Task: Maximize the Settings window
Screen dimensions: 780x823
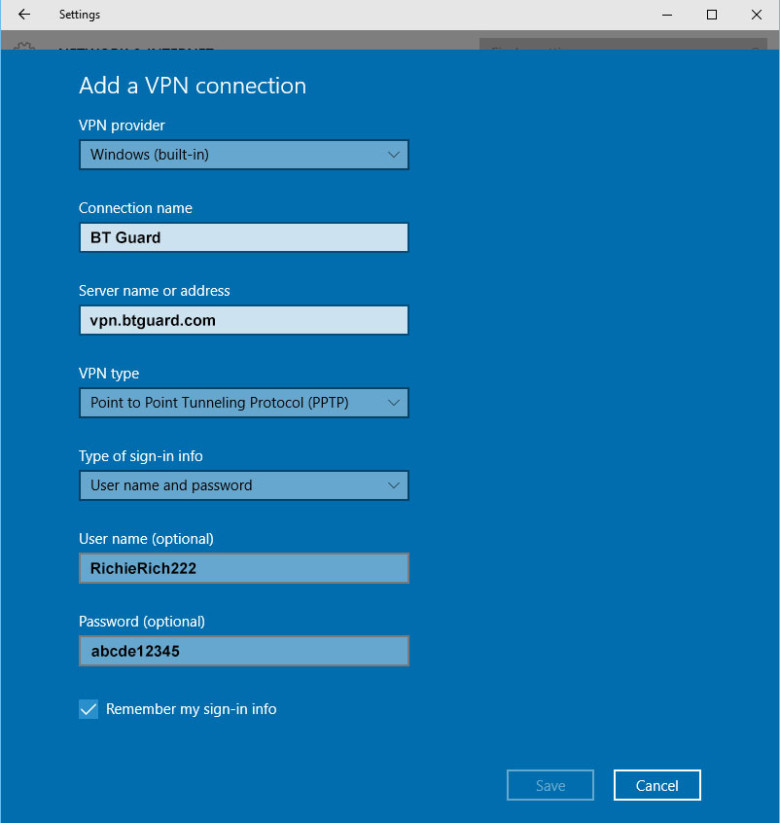Action: coord(712,15)
